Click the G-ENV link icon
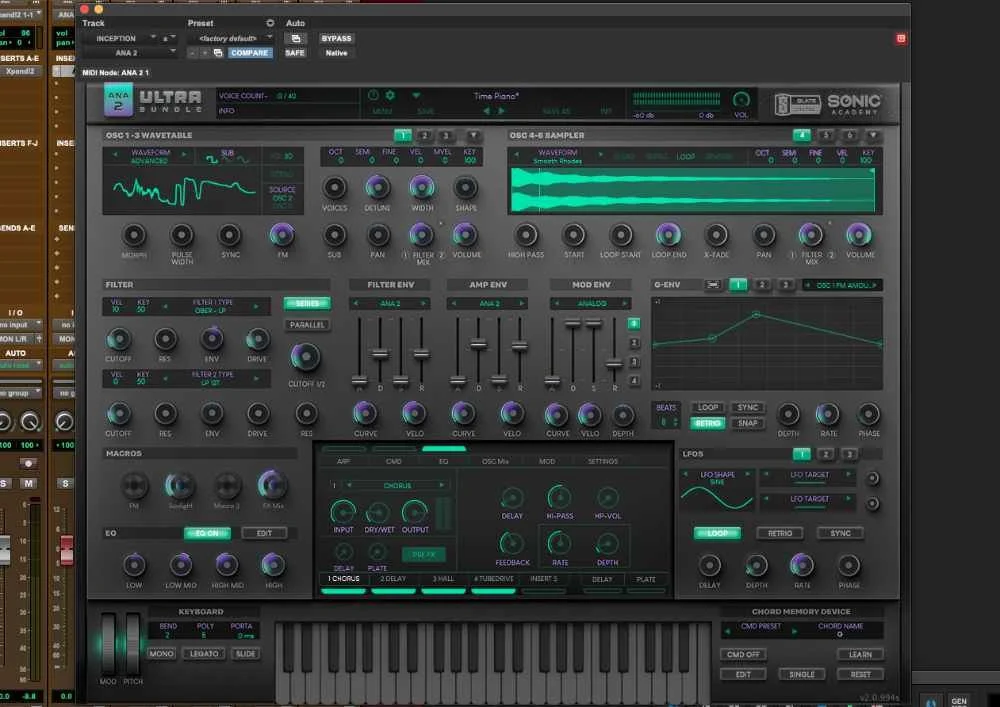1000x707 pixels. (713, 285)
